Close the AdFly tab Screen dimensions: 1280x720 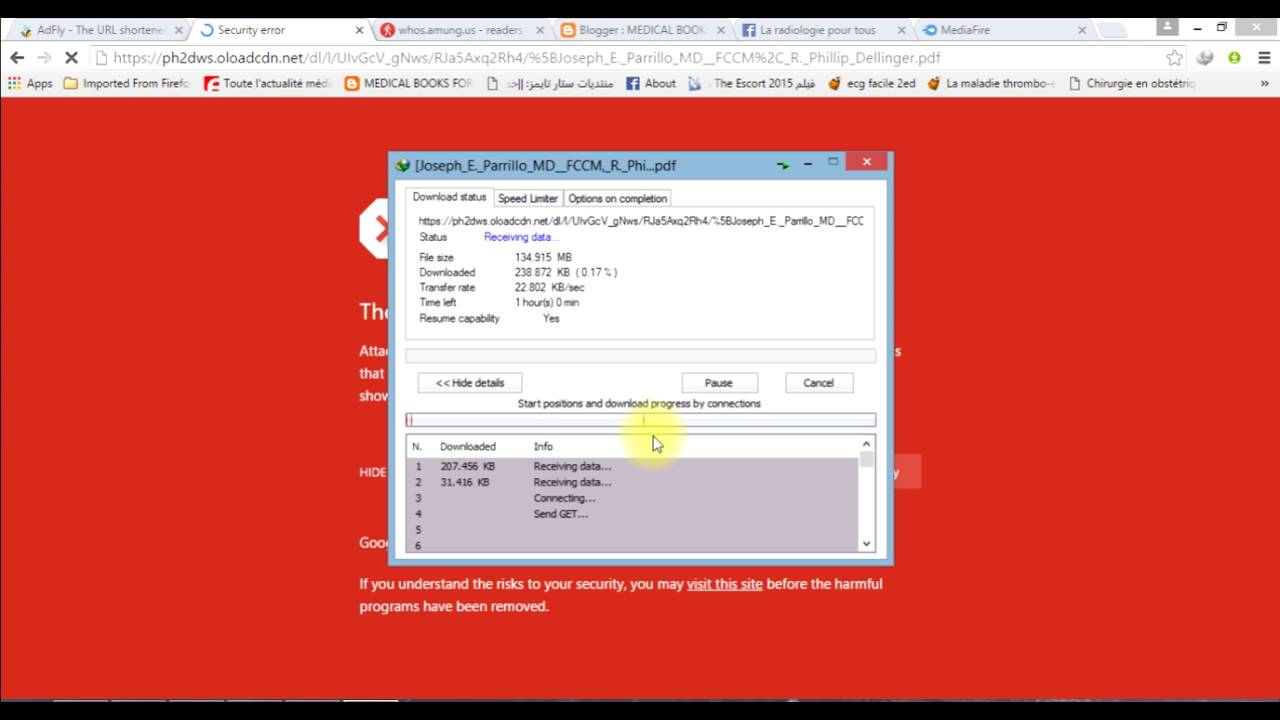[x=179, y=30]
